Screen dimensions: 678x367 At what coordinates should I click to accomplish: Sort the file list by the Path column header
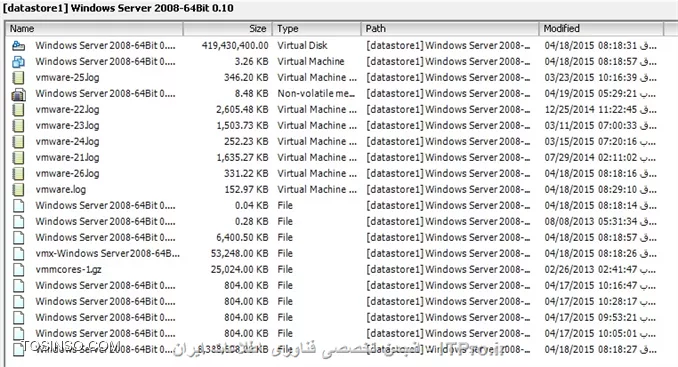(450, 29)
